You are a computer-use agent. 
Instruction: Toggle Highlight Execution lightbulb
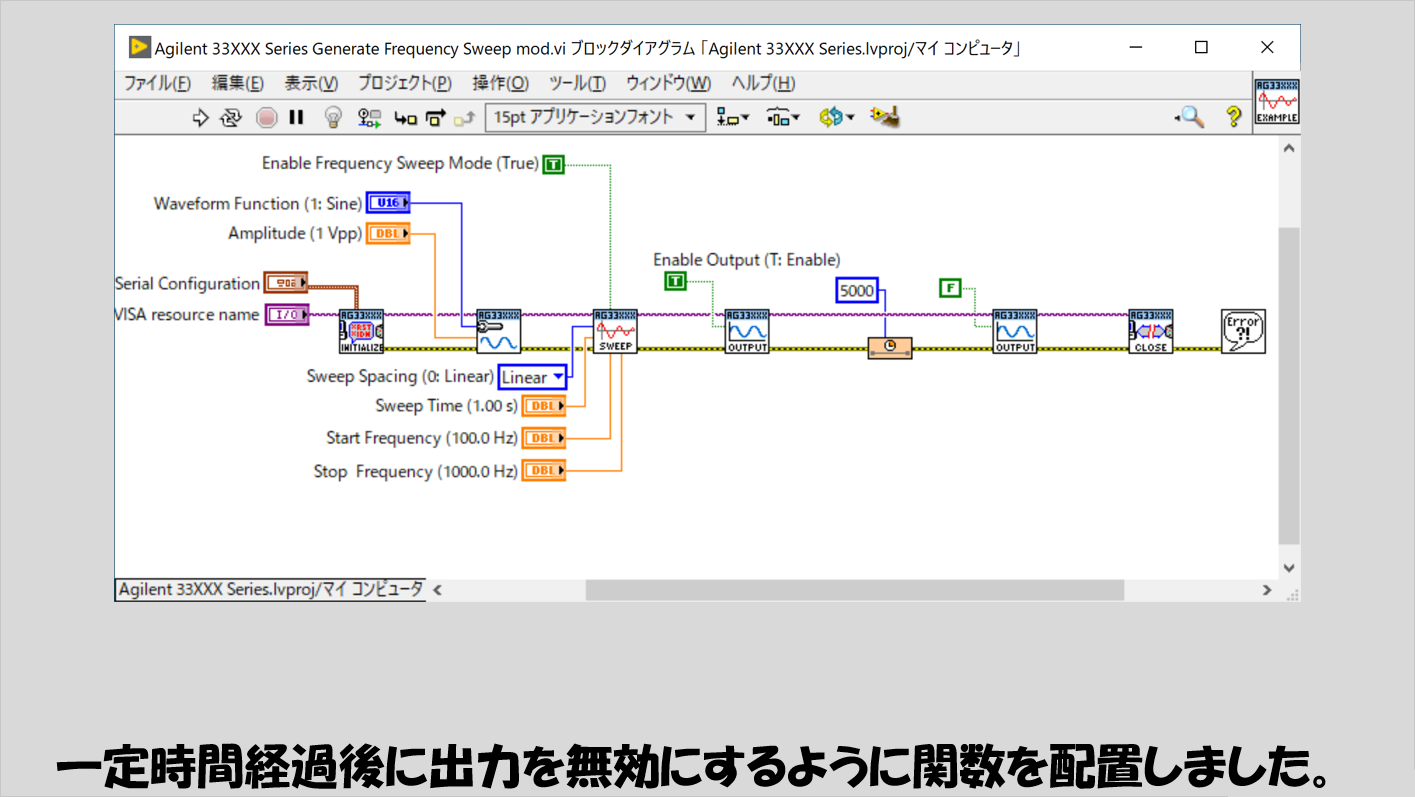pyautogui.click(x=333, y=117)
